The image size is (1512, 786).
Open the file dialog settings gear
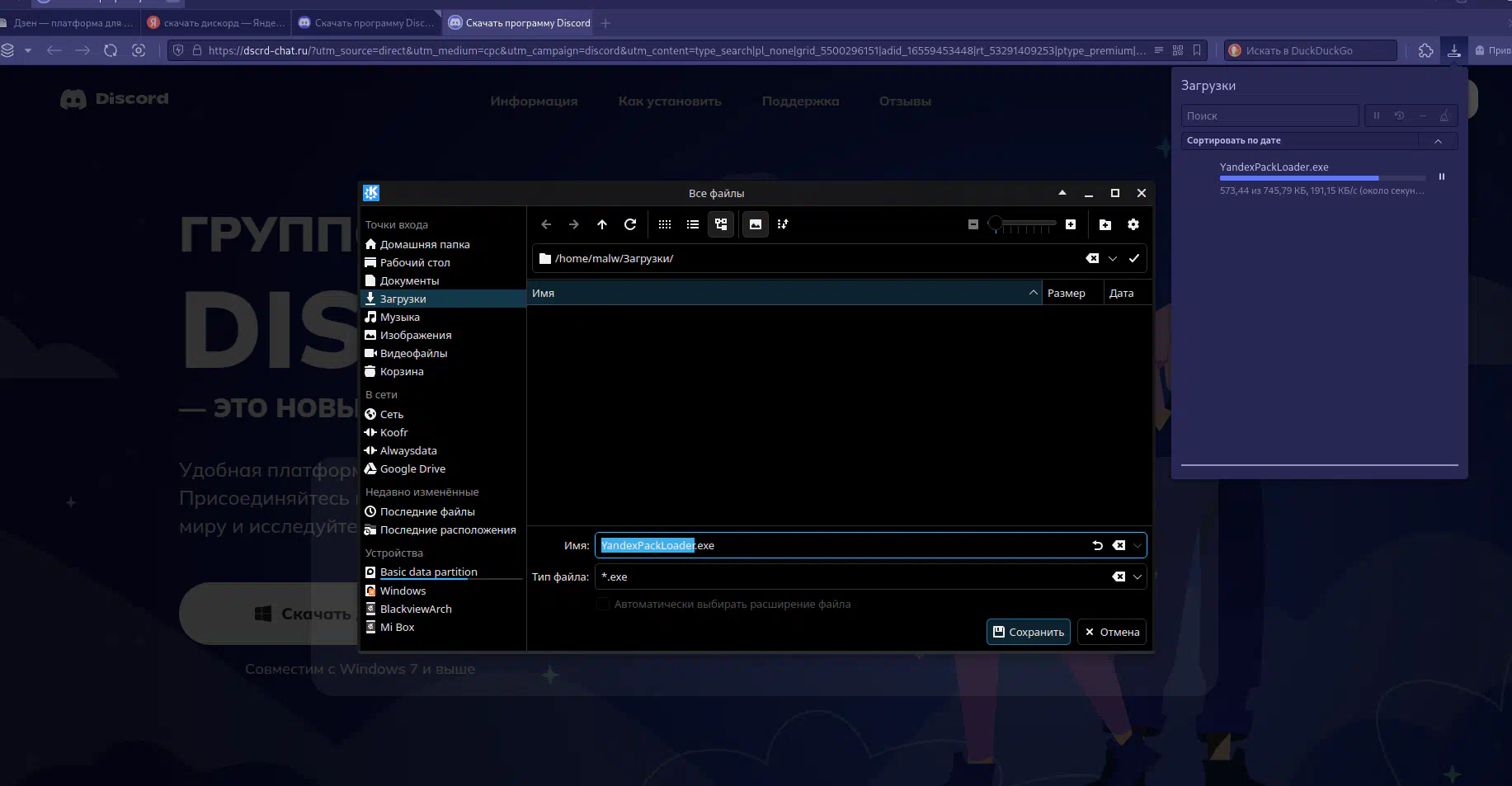(x=1133, y=224)
